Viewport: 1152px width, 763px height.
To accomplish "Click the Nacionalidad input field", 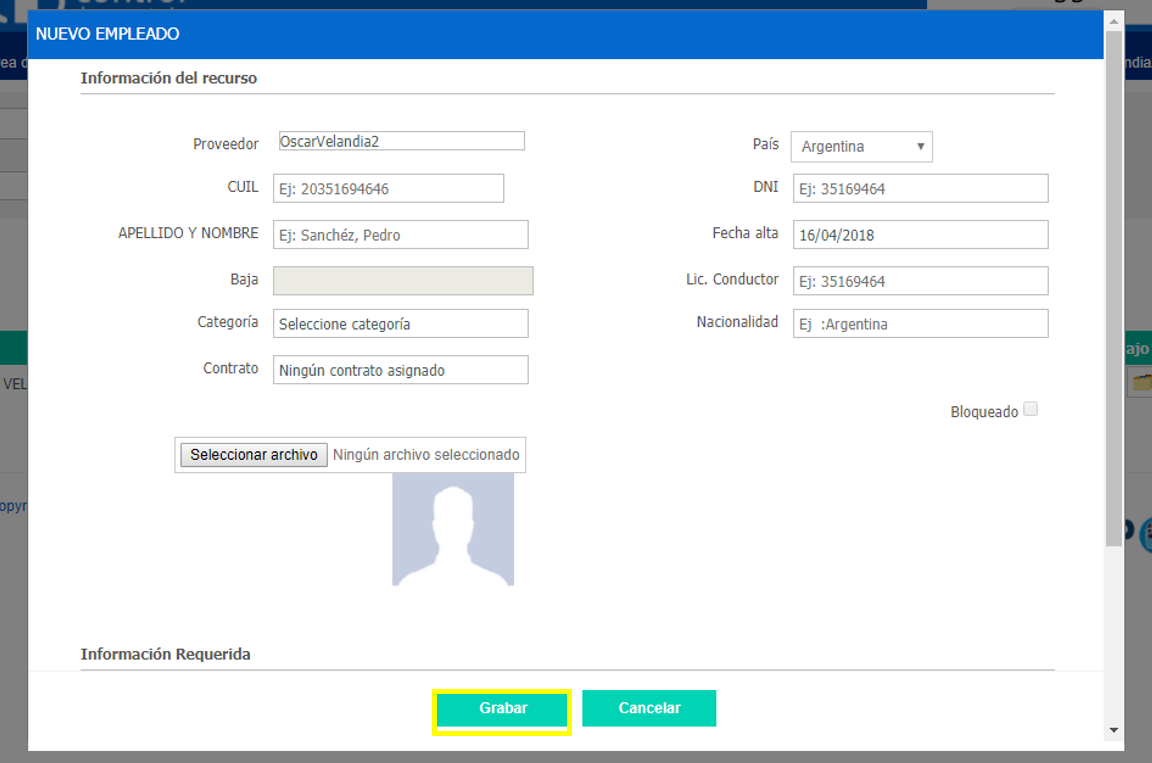I will pyautogui.click(x=920, y=324).
